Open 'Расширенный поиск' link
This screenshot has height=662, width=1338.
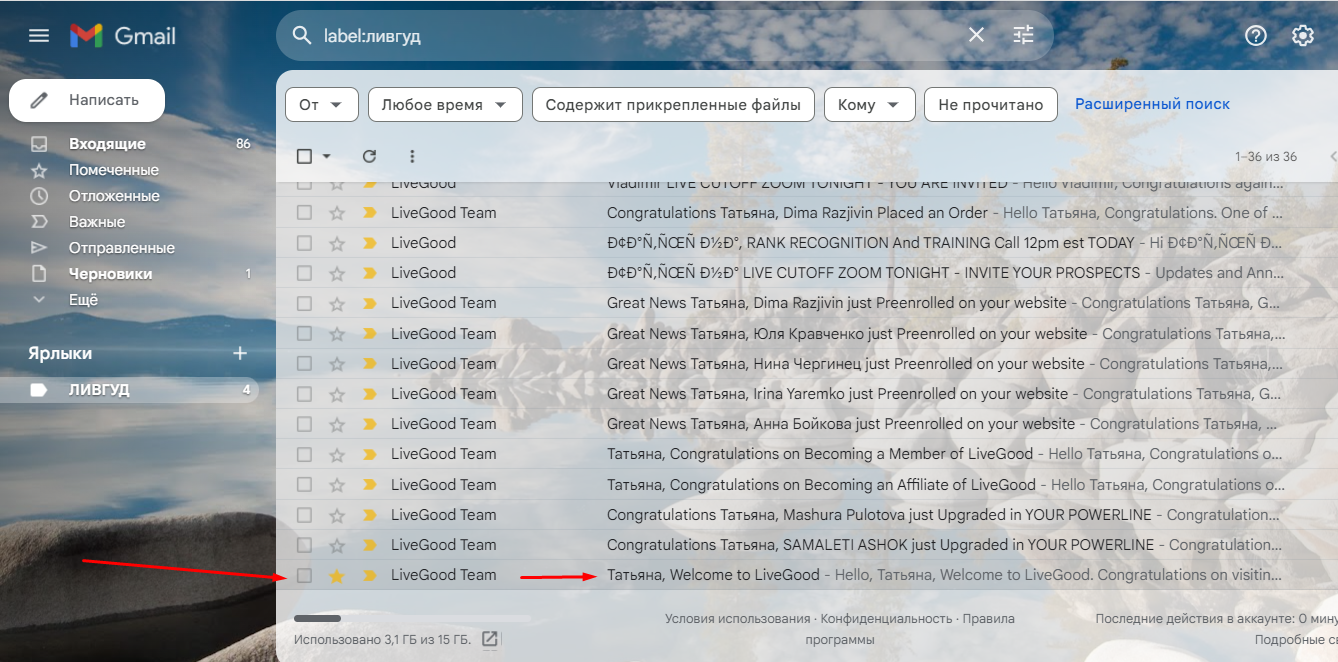[1152, 104]
